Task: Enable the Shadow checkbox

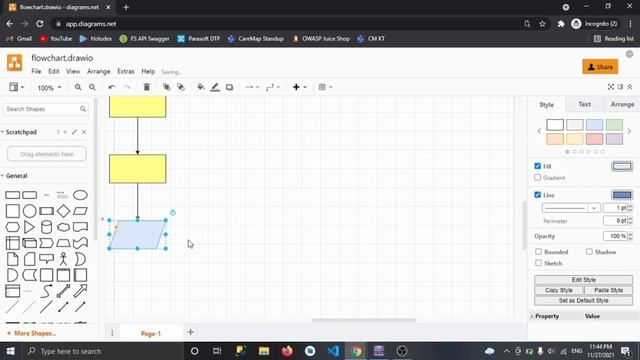Action: [589, 251]
